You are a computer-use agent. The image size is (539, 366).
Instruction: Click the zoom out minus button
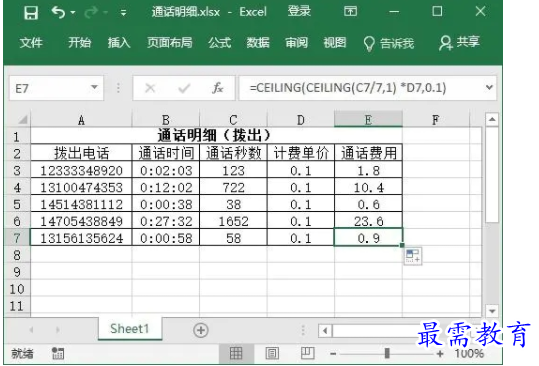333,353
